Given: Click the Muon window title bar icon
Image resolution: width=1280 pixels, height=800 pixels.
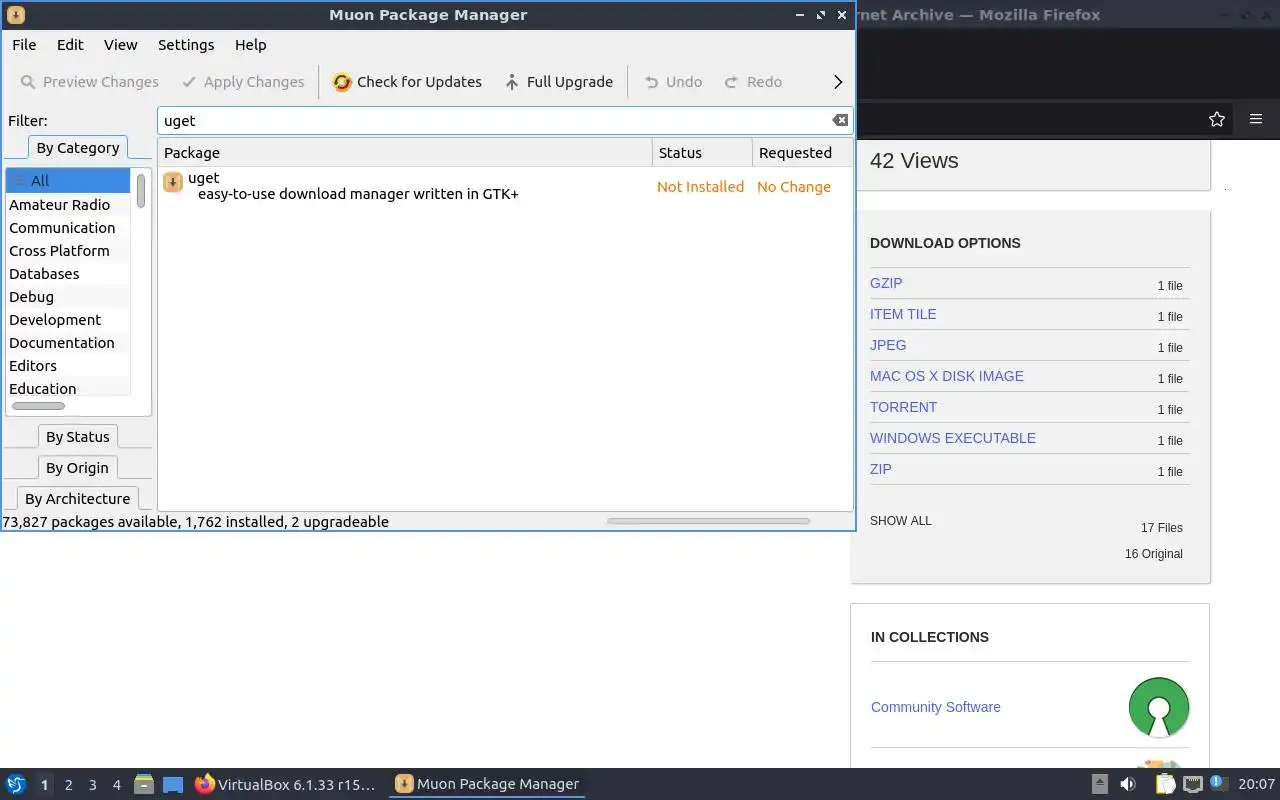Looking at the screenshot, I should [16, 15].
